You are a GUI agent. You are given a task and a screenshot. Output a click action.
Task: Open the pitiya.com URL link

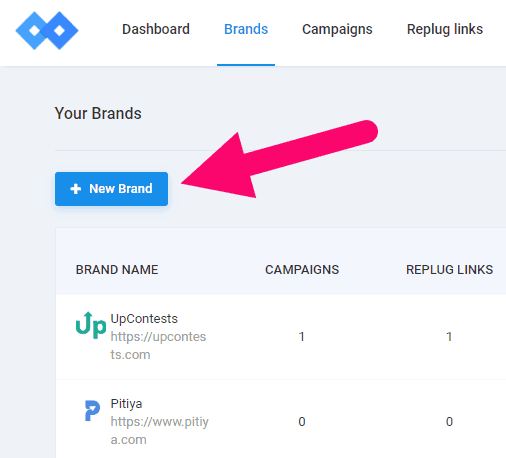(x=160, y=431)
